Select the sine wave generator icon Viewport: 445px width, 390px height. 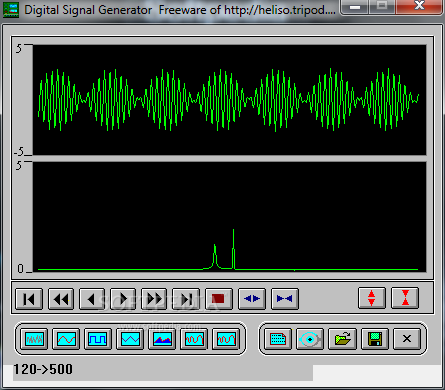66,339
